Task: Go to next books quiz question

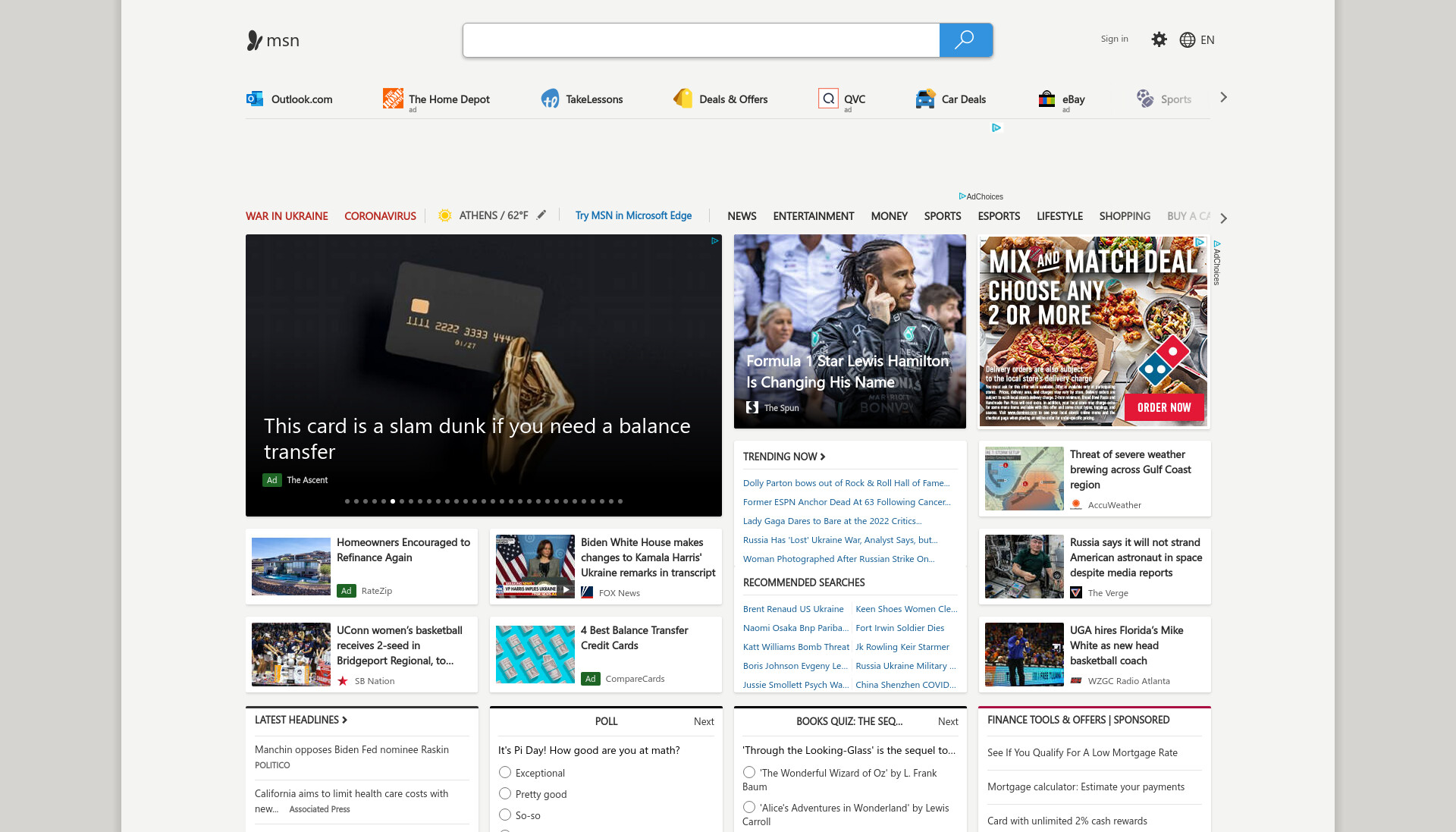Action: 948,721
